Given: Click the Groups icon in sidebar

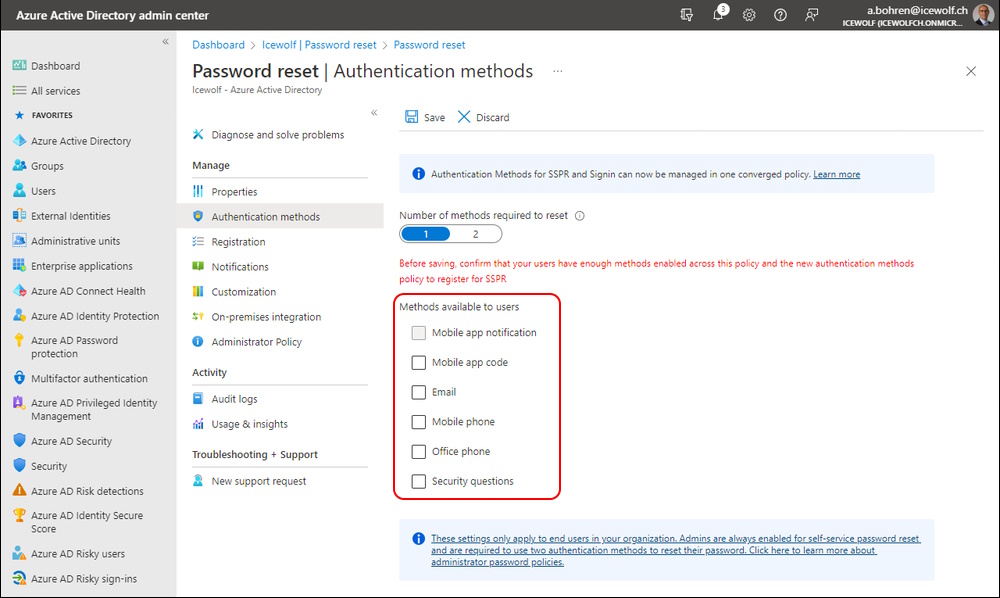Looking at the screenshot, I should [19, 165].
